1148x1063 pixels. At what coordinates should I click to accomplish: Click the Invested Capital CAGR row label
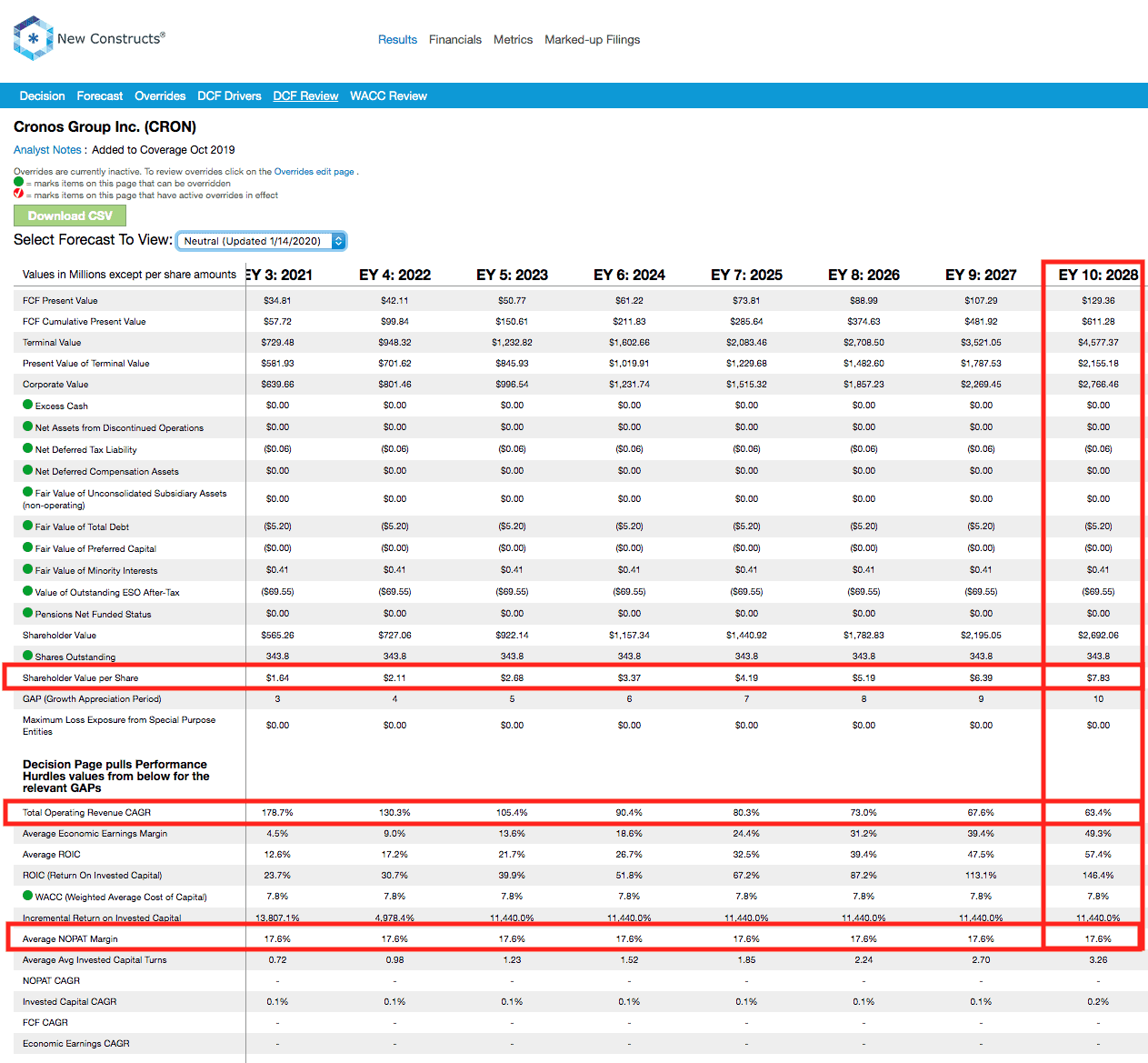pos(69,1001)
